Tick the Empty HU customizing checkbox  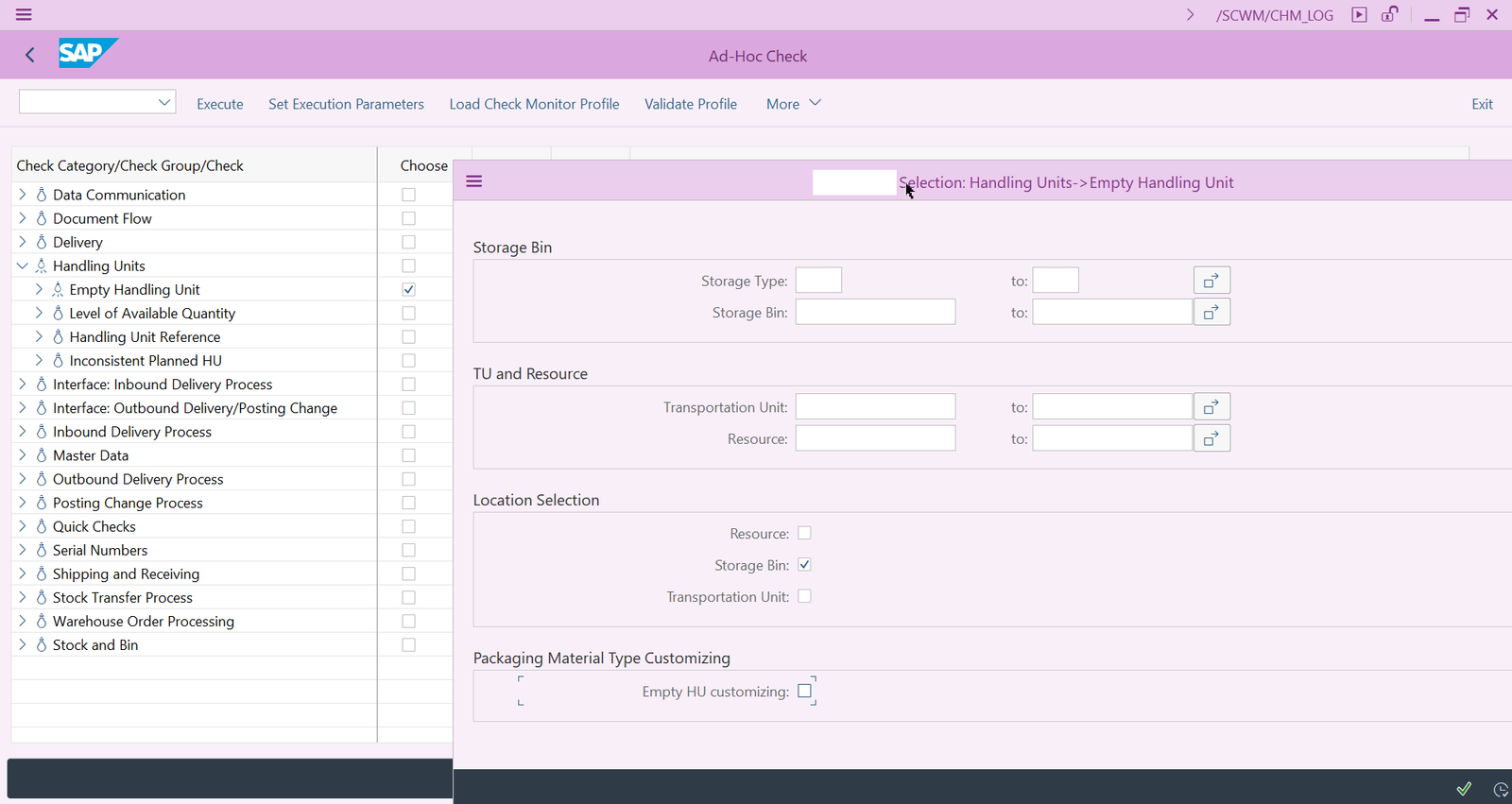pos(804,691)
